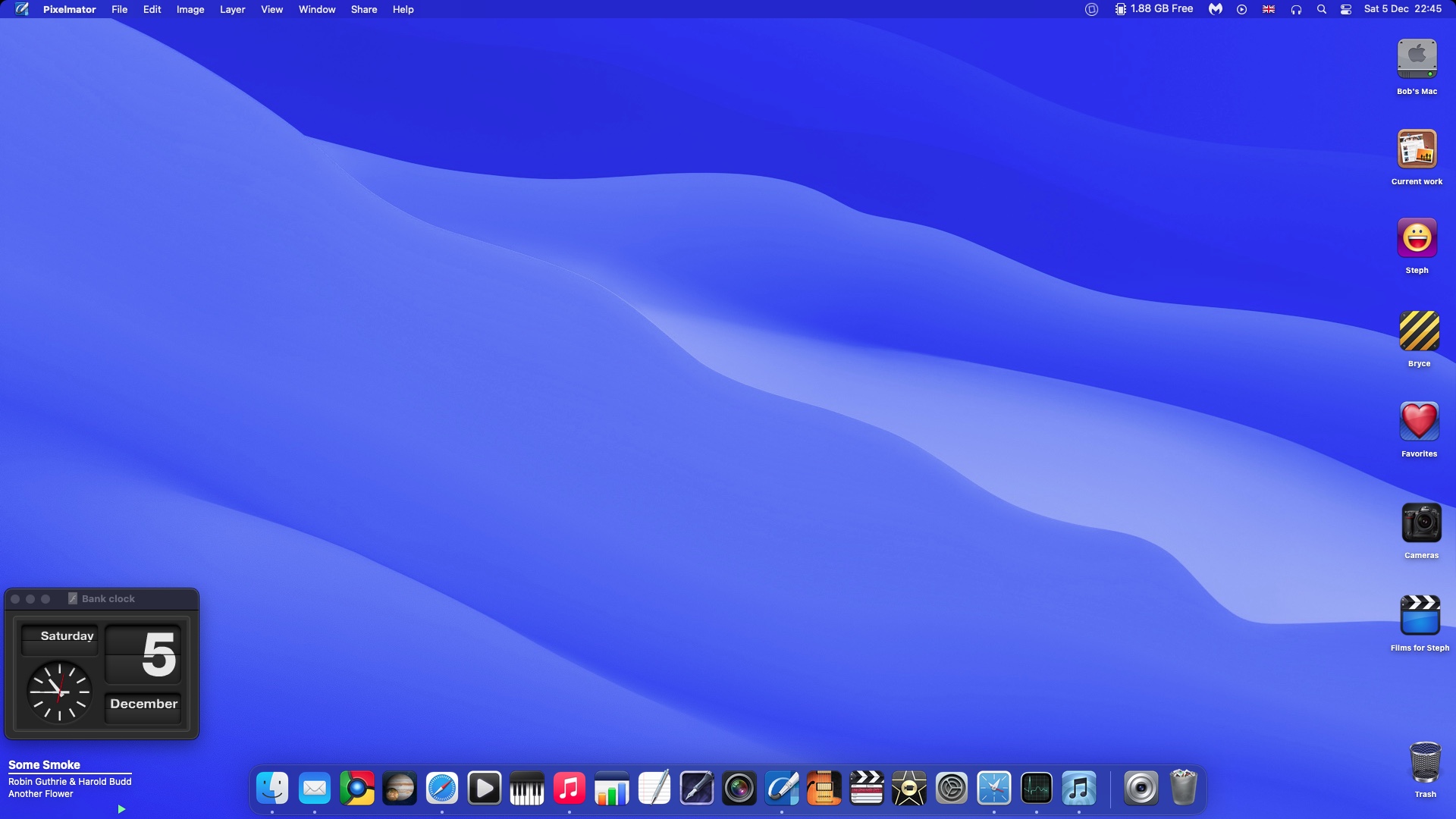Open Spotlight search magnifier

(1322, 9)
